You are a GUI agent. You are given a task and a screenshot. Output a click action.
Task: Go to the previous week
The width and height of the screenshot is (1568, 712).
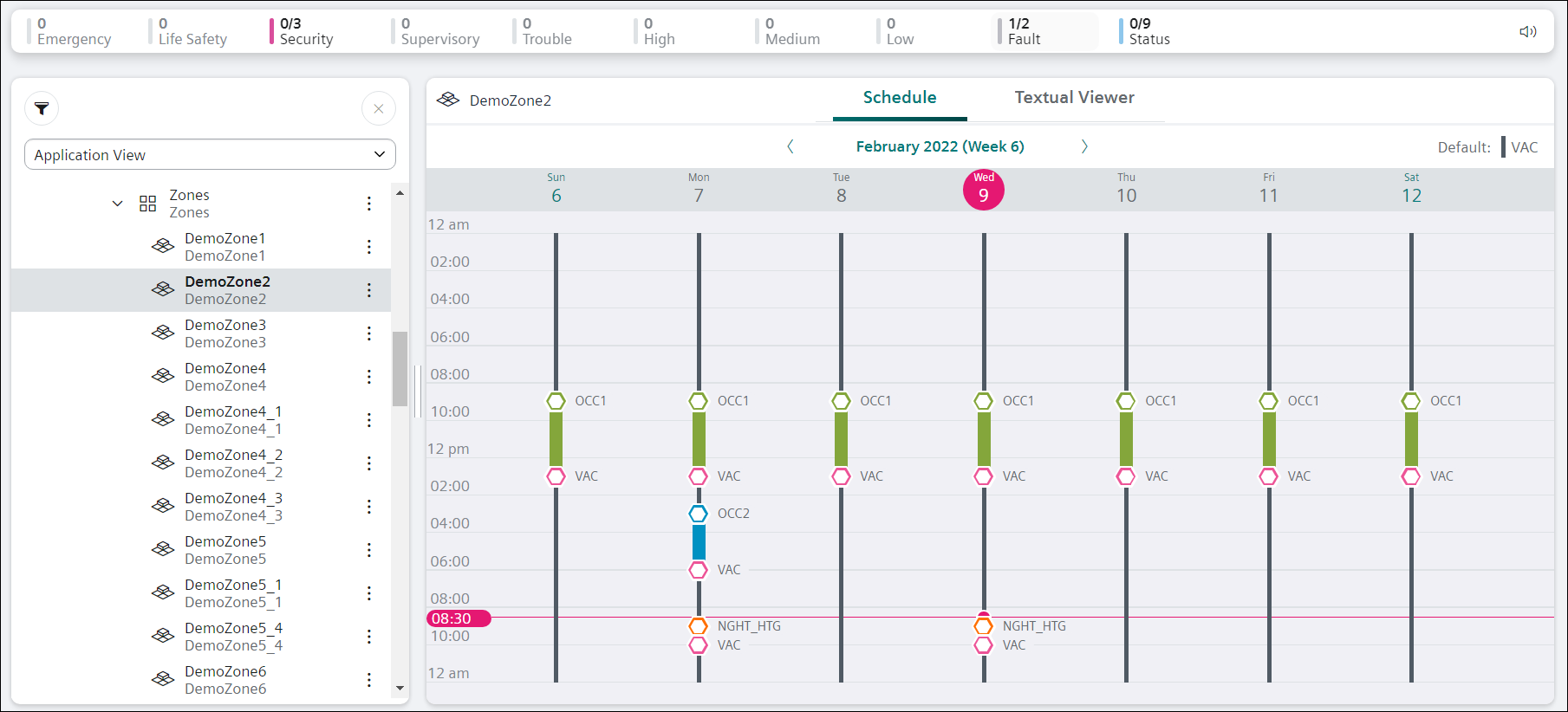point(791,146)
